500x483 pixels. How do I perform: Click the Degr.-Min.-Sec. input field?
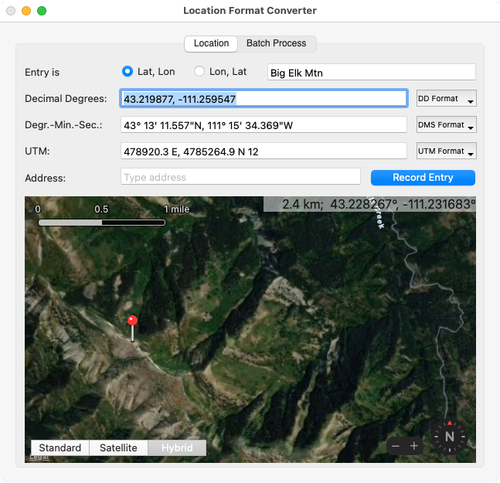click(264, 125)
